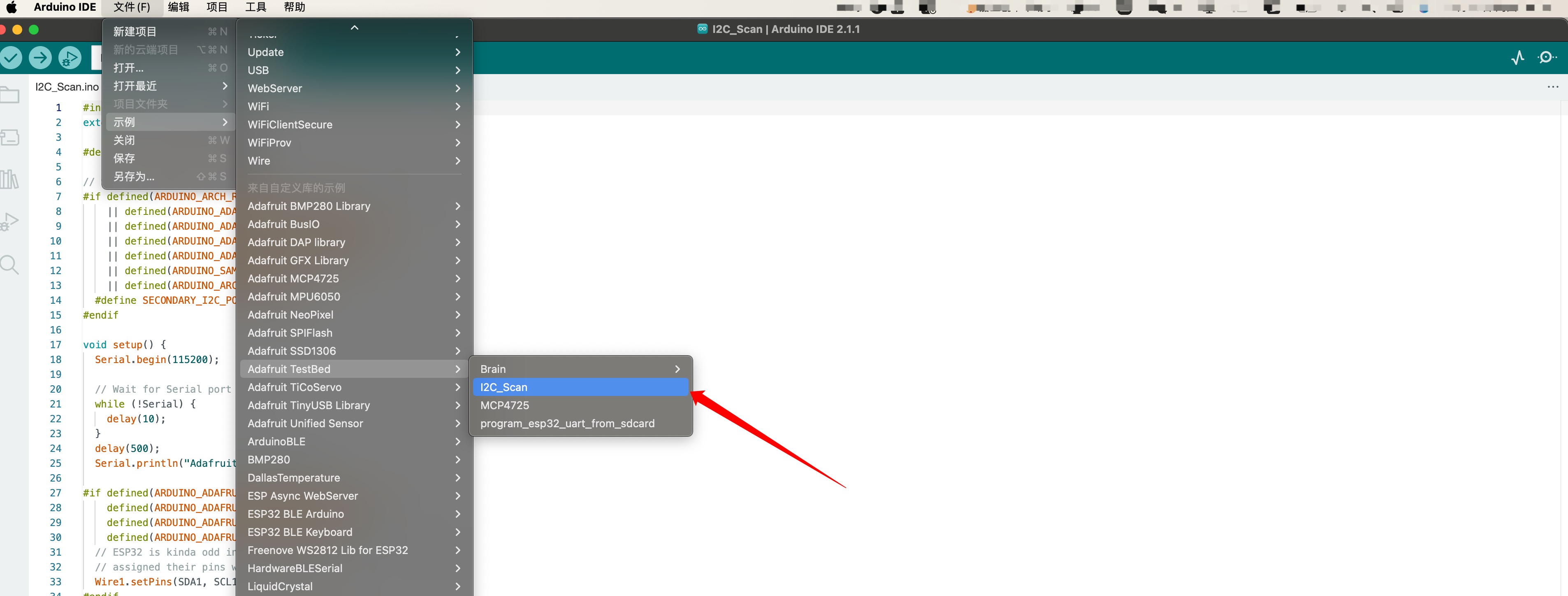Image resolution: width=1568 pixels, height=596 pixels.
Task: Expand the Wire examples submenu
Action: tap(354, 161)
